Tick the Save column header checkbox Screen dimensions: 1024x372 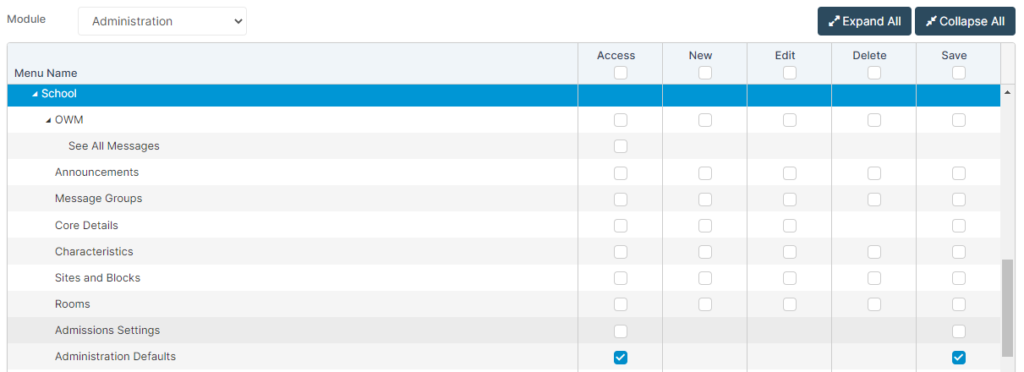coord(959,73)
